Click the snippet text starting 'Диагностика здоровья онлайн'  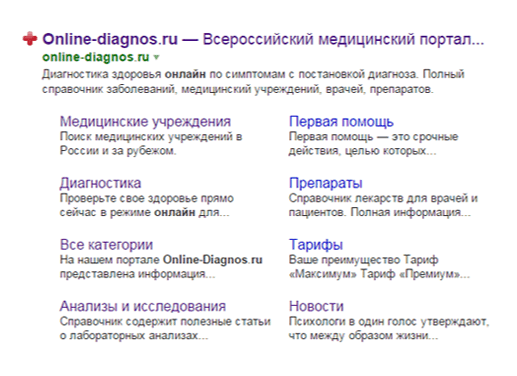coord(253,74)
